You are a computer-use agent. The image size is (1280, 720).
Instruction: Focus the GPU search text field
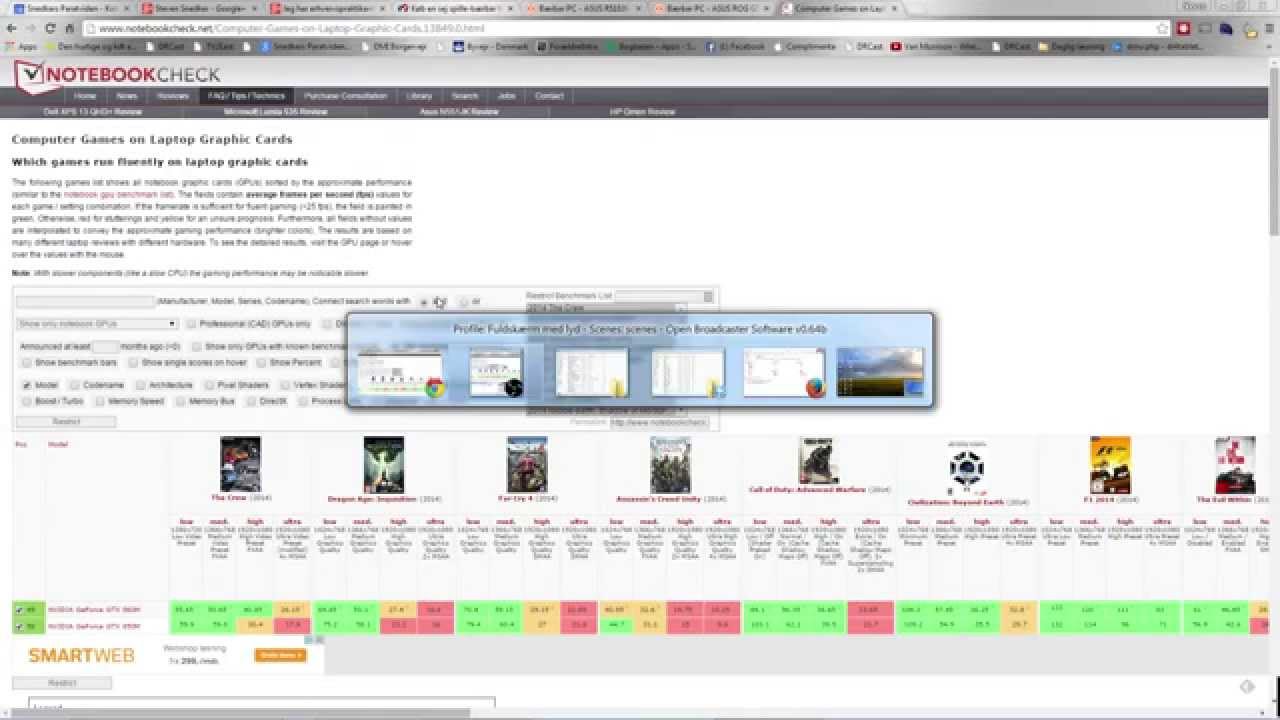[x=85, y=301]
